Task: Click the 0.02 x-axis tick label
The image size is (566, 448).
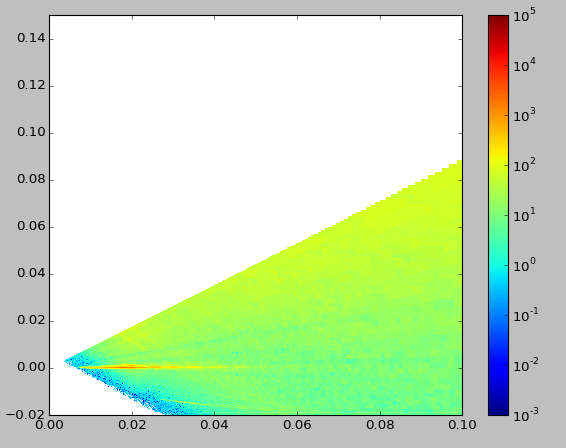Action: click(132, 425)
